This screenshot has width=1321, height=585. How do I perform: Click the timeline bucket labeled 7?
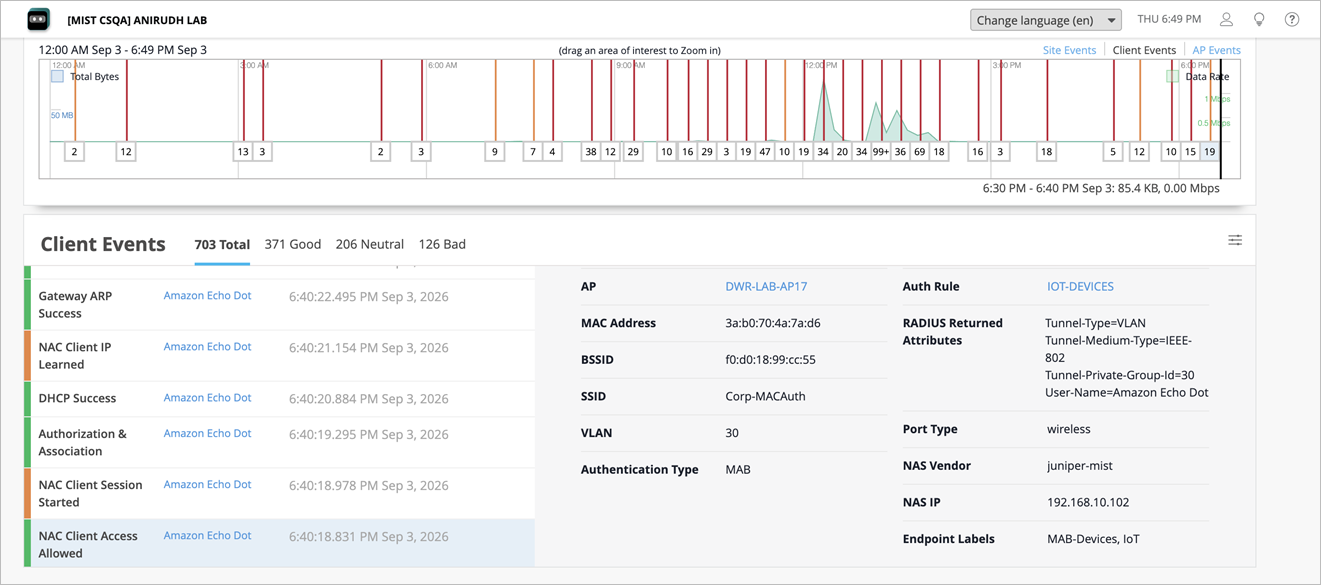pyautogui.click(x=533, y=152)
